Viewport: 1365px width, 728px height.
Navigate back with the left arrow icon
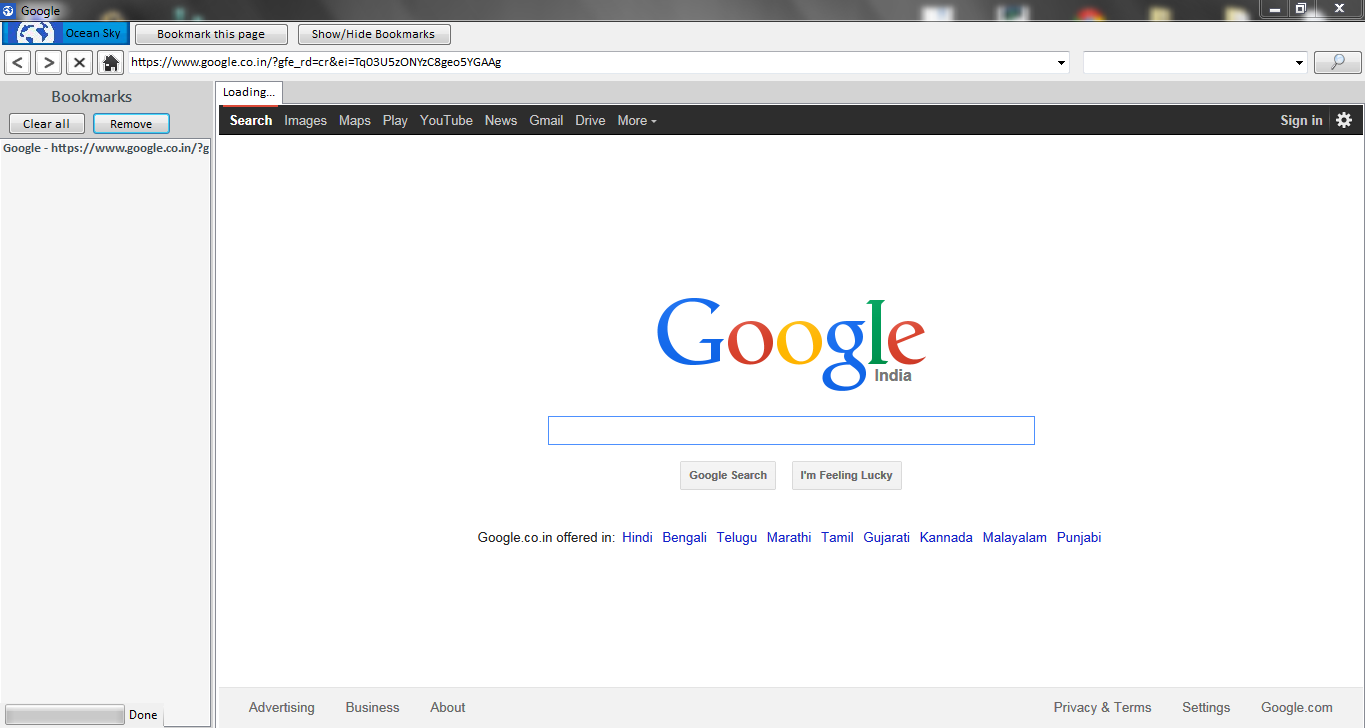(17, 61)
